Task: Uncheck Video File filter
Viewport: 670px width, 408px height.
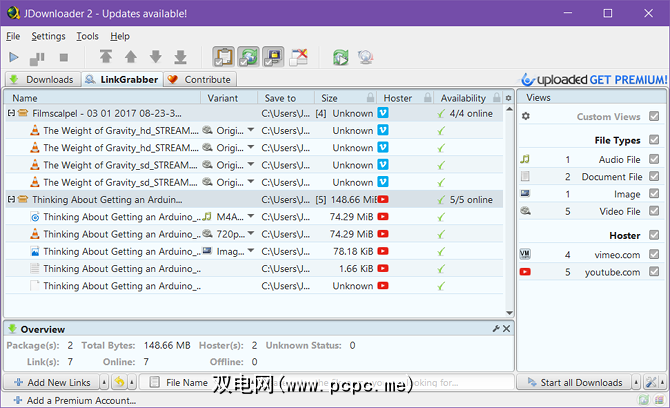Action: [x=654, y=211]
